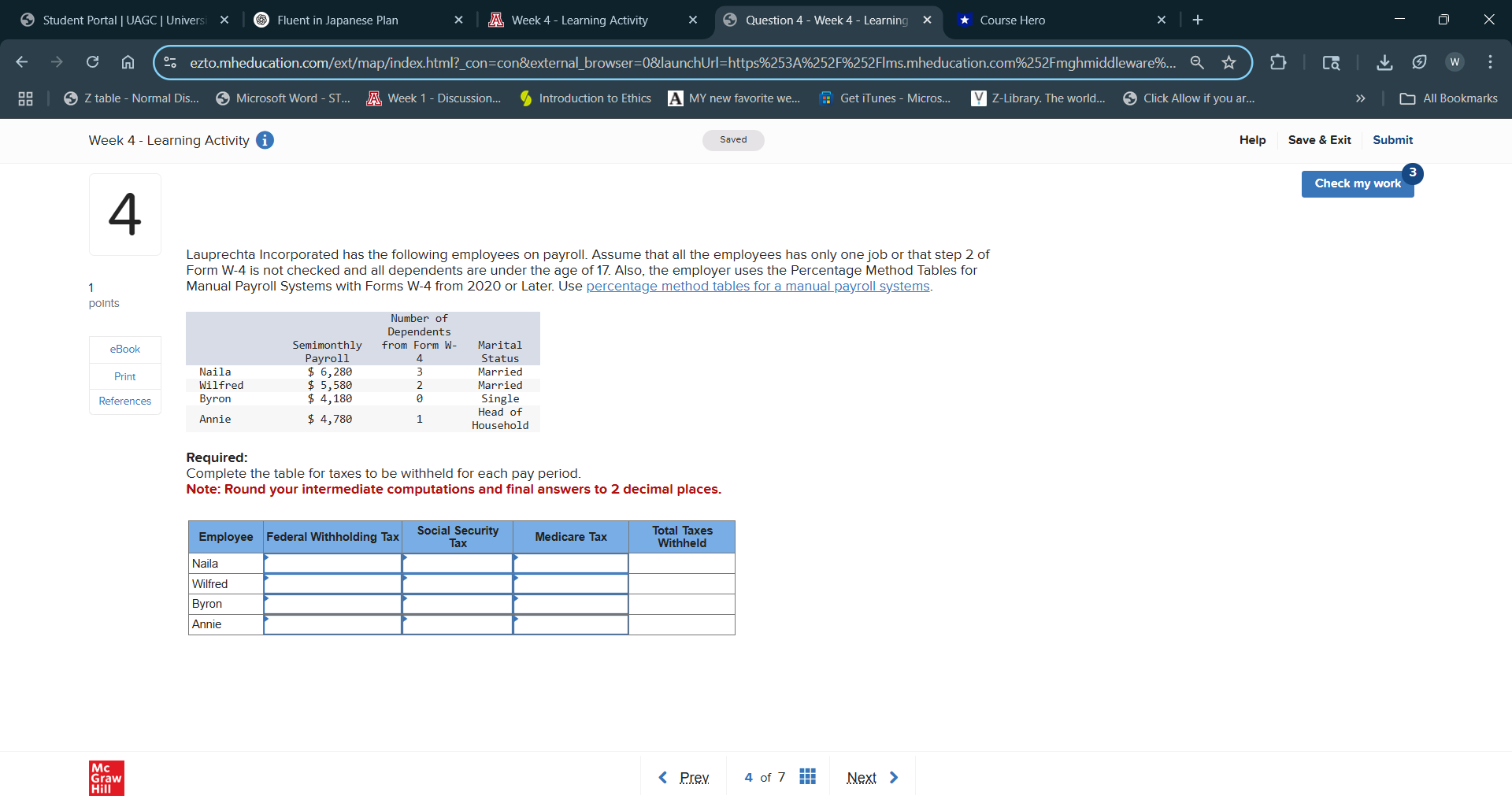Bookmark this page using the star icon
Screen dimensions: 1512x803
[1229, 62]
